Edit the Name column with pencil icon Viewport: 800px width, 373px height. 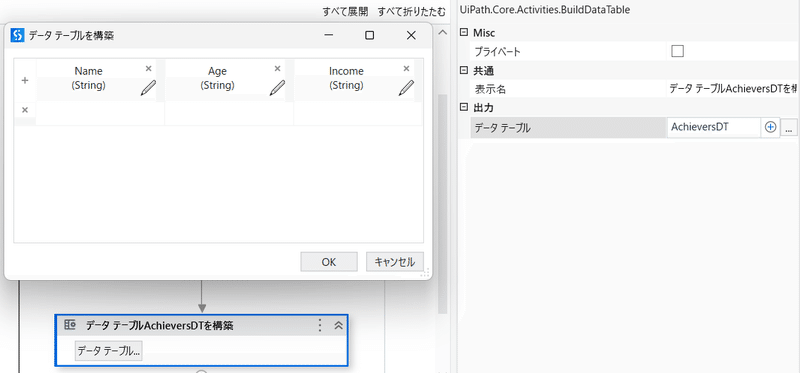coord(148,88)
